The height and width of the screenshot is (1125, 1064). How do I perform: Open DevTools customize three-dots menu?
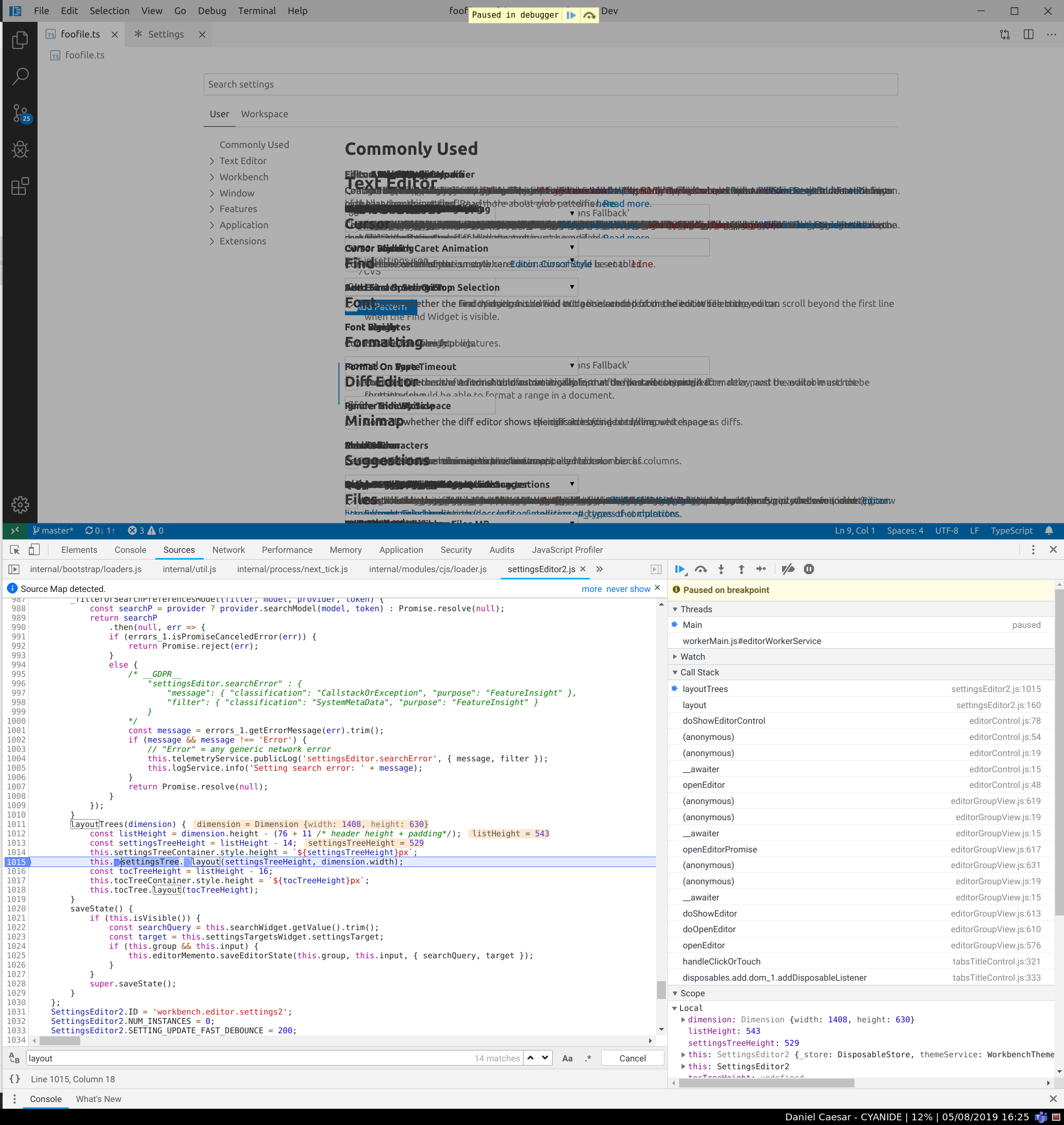coord(1033,549)
